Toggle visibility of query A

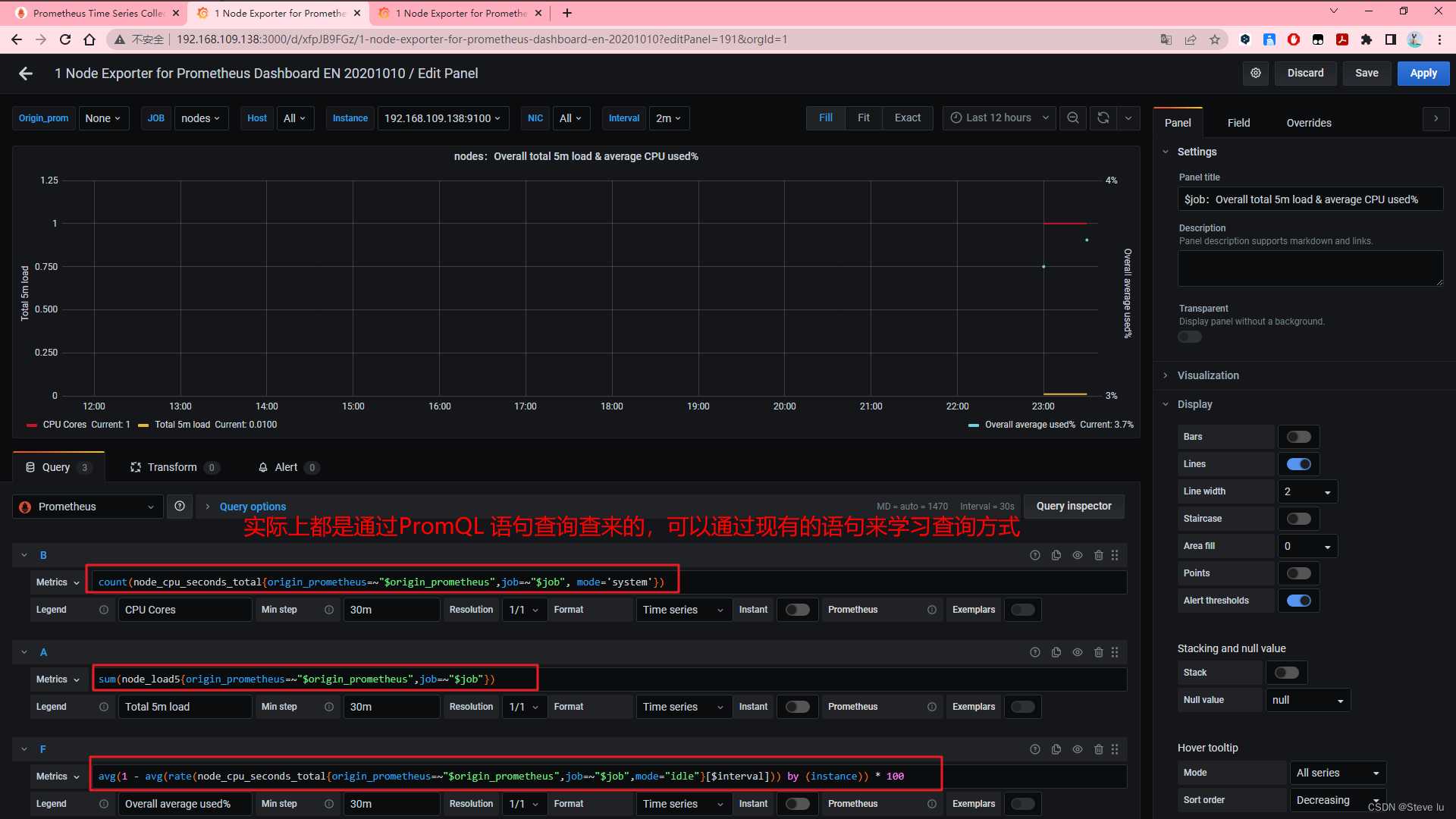click(1078, 653)
